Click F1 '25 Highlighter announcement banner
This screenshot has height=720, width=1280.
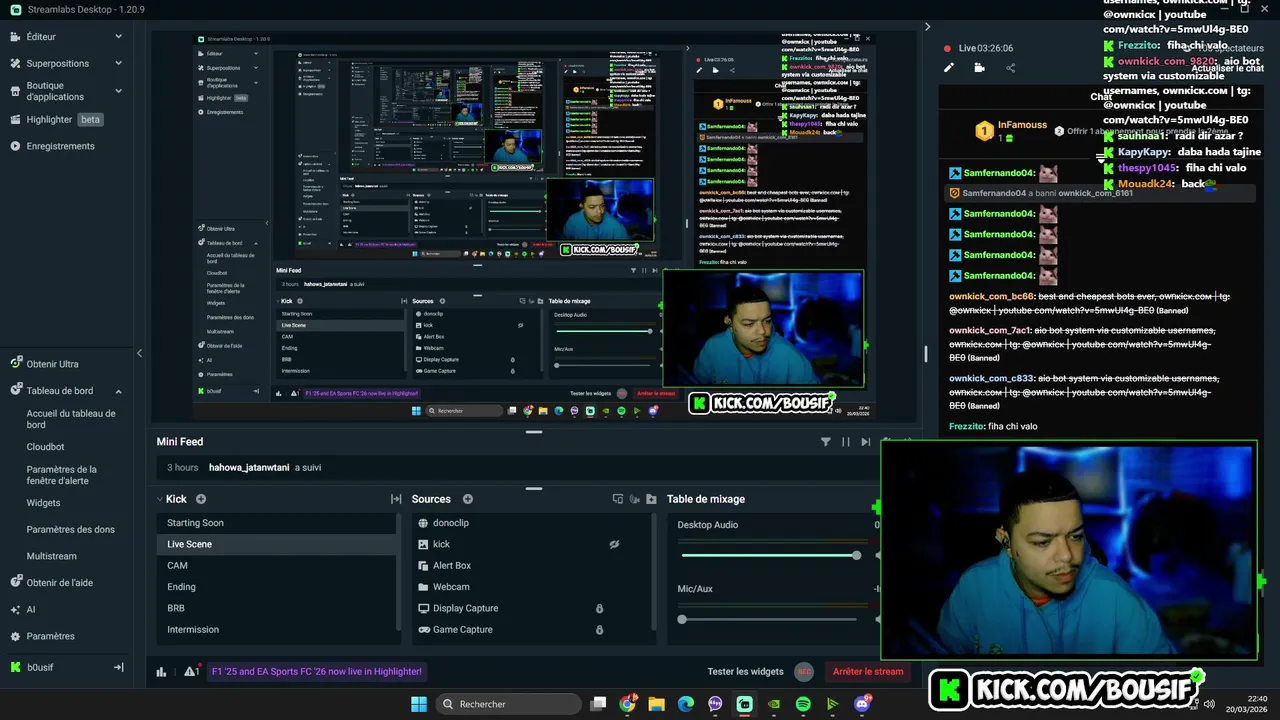pyautogui.click(x=317, y=672)
